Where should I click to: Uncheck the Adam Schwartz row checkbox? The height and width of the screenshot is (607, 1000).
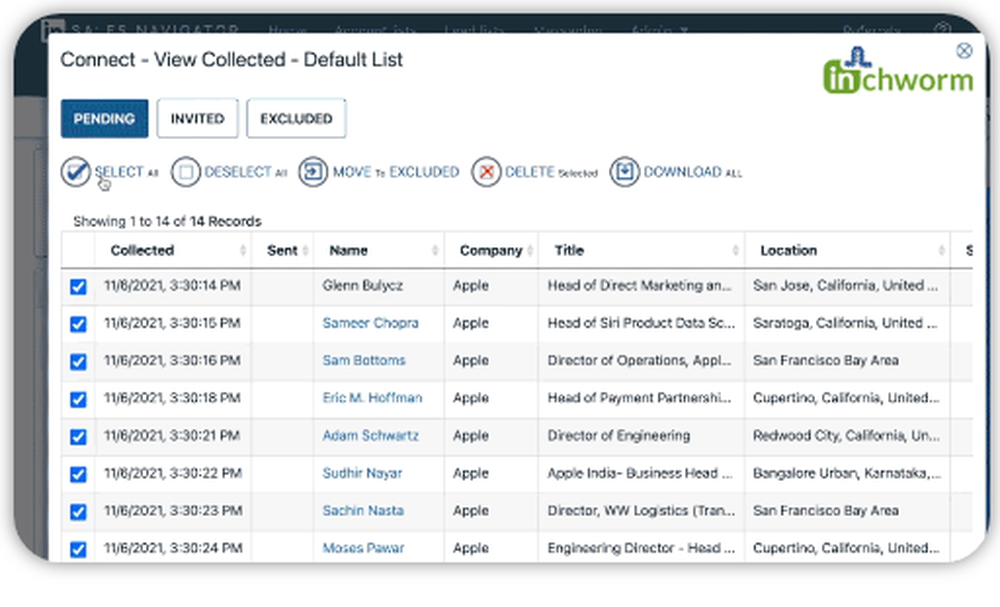tap(78, 437)
